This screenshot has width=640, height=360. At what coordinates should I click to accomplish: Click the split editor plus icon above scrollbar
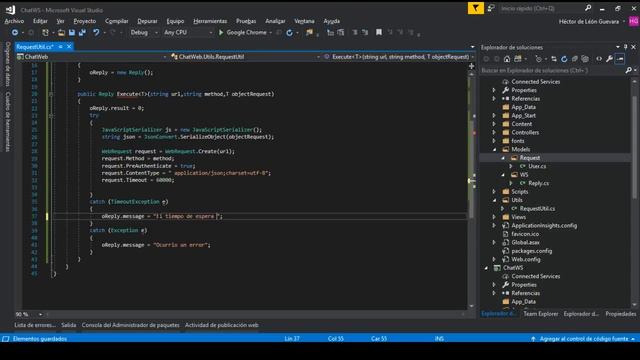[x=471, y=65]
